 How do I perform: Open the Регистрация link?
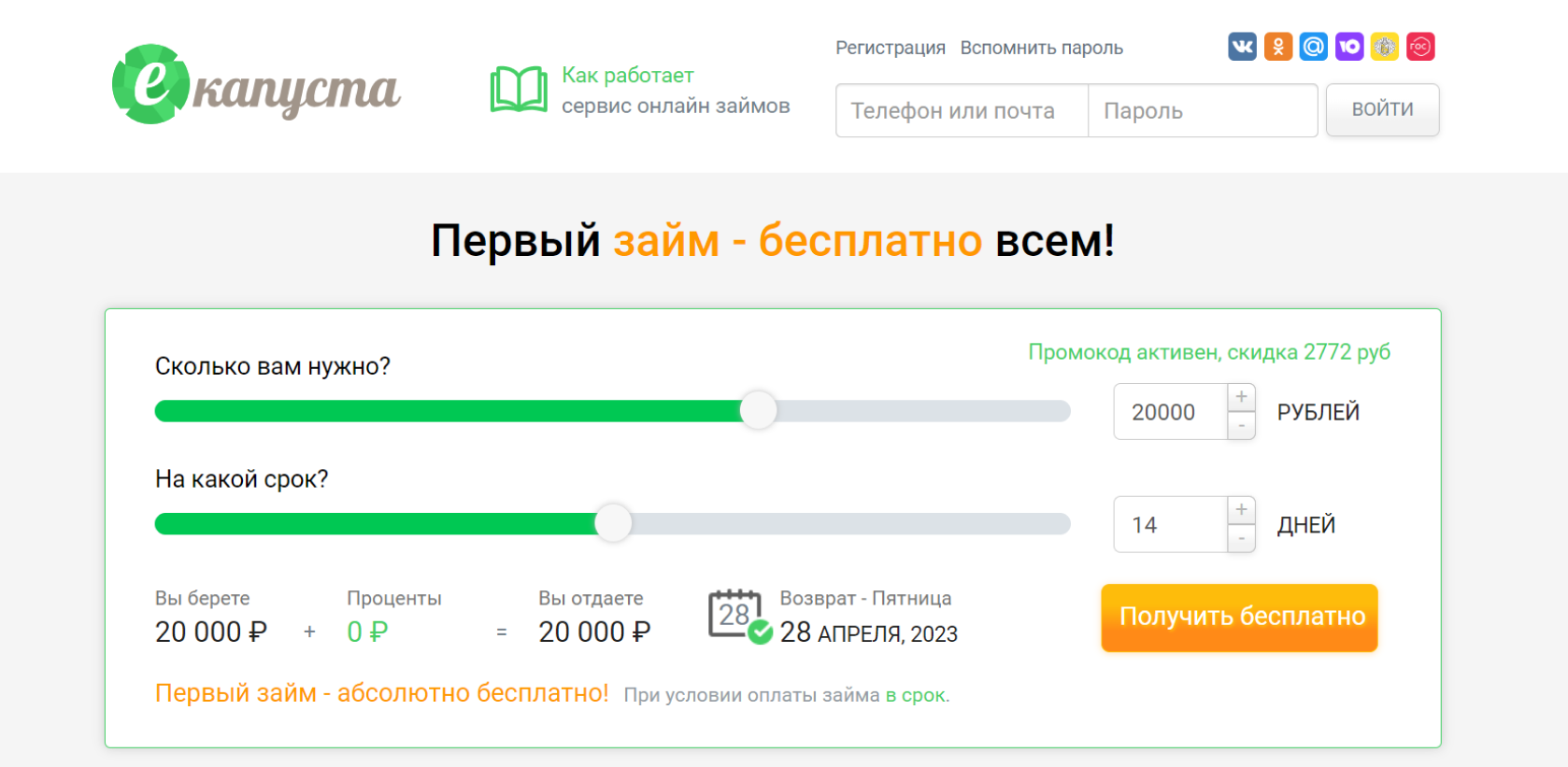(x=890, y=48)
